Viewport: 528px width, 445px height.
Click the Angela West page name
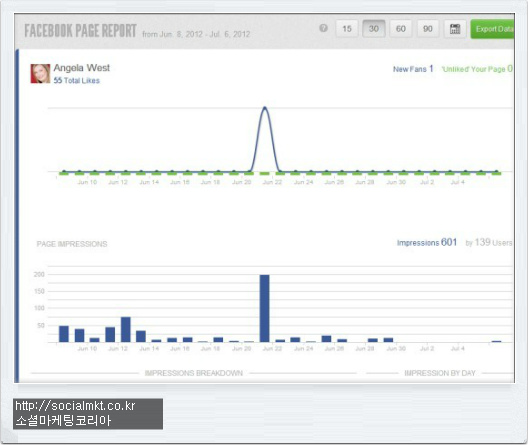82,68
